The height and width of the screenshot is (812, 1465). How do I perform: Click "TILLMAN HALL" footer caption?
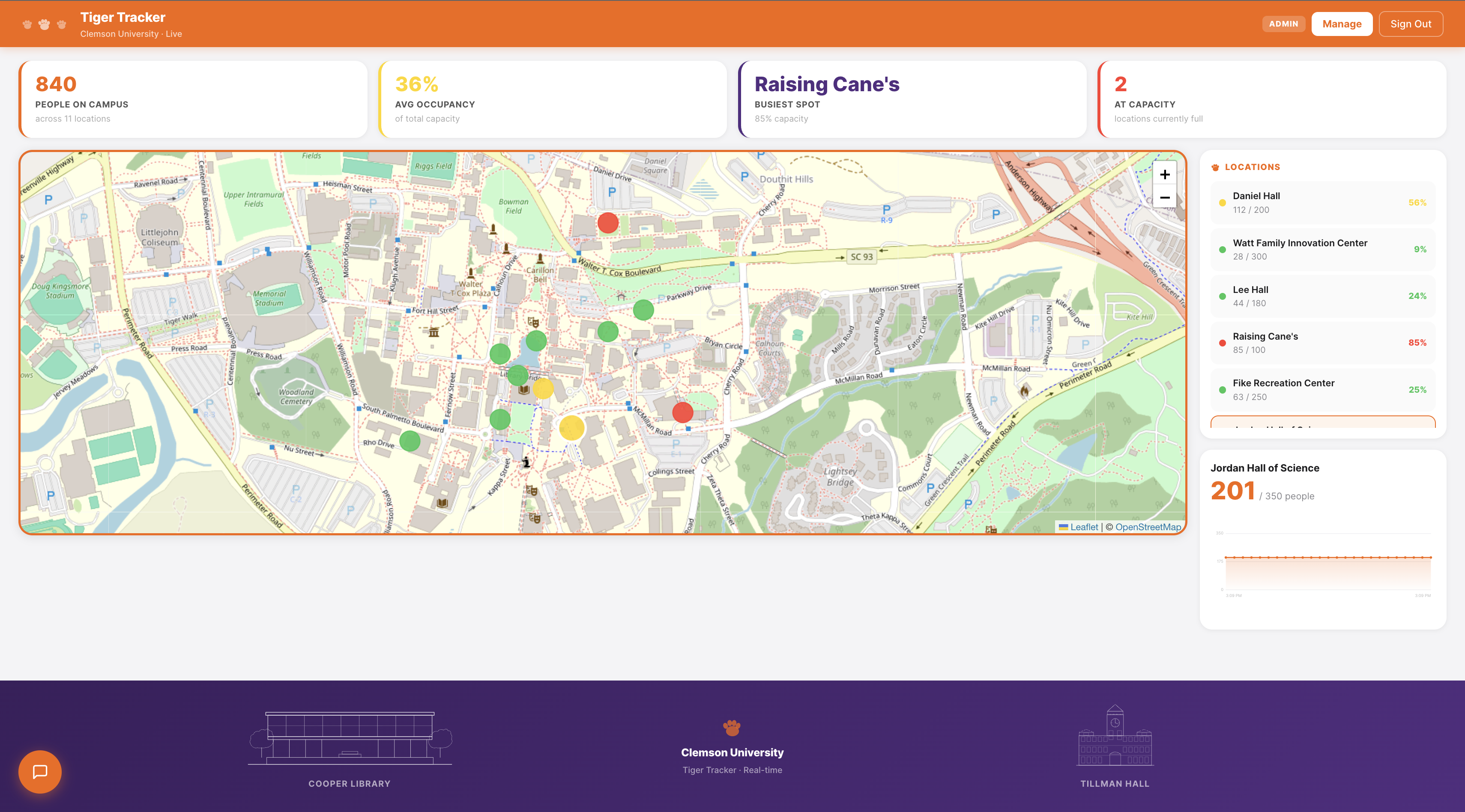(1115, 784)
